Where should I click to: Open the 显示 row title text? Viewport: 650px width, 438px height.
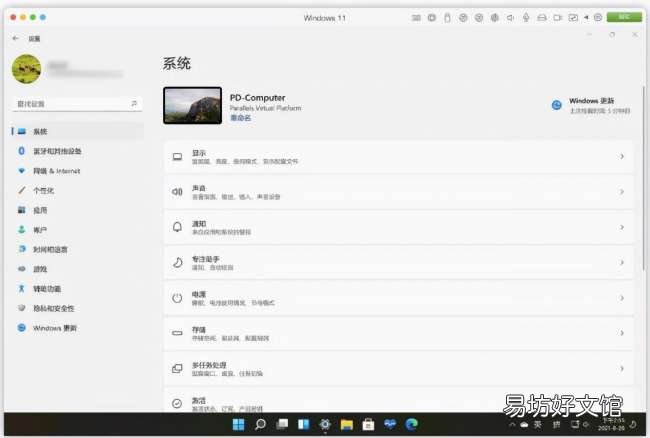199,153
